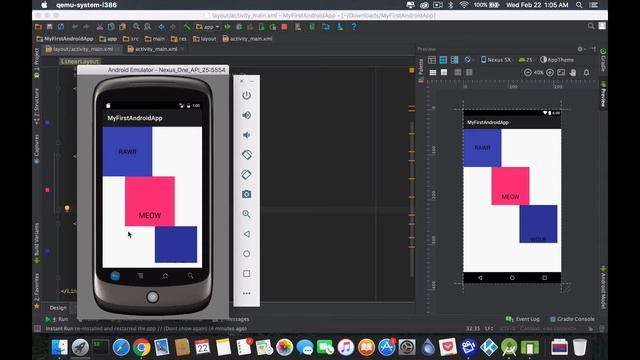
Task: Rotate emulator right icon
Action: tap(247, 174)
